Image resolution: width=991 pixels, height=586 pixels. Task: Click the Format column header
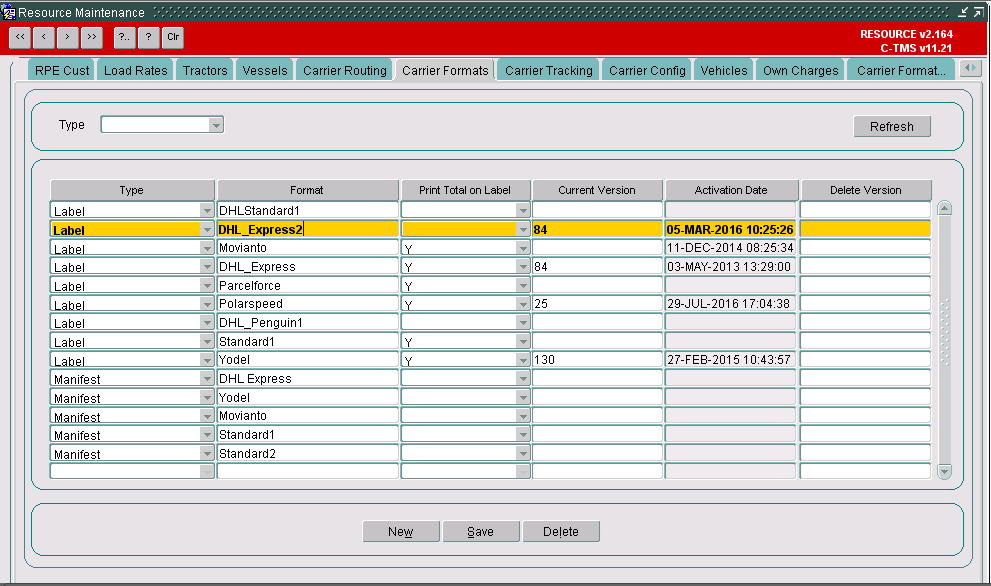point(307,190)
